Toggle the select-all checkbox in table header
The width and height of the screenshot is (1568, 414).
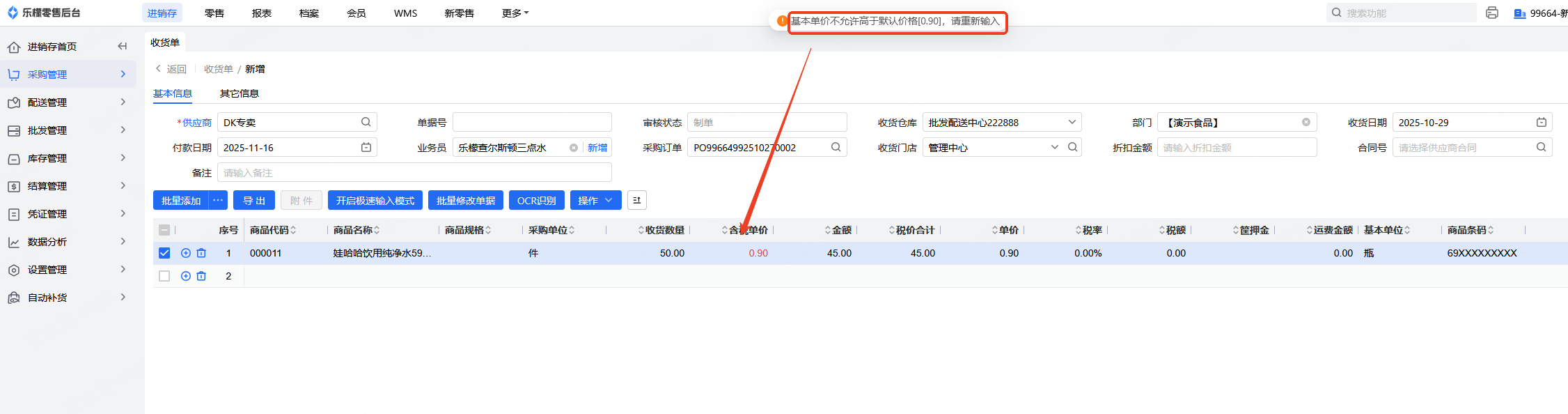point(164,230)
